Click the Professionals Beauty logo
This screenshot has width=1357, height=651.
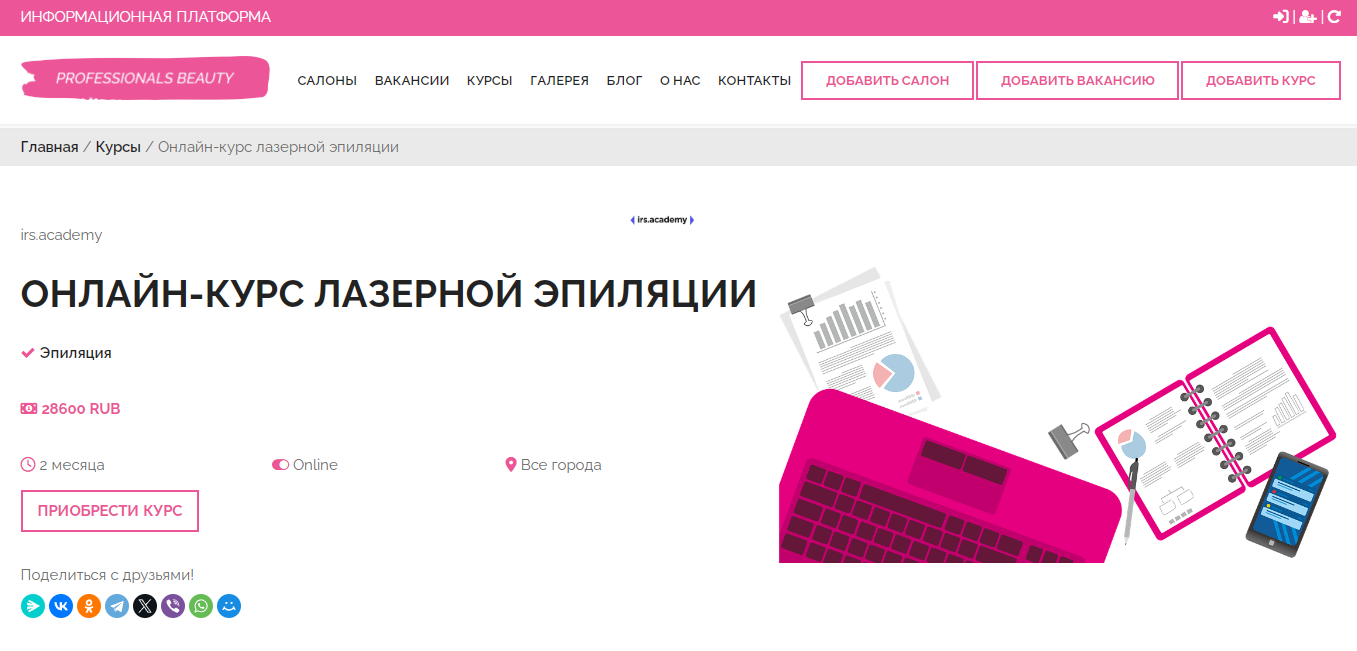(145, 78)
